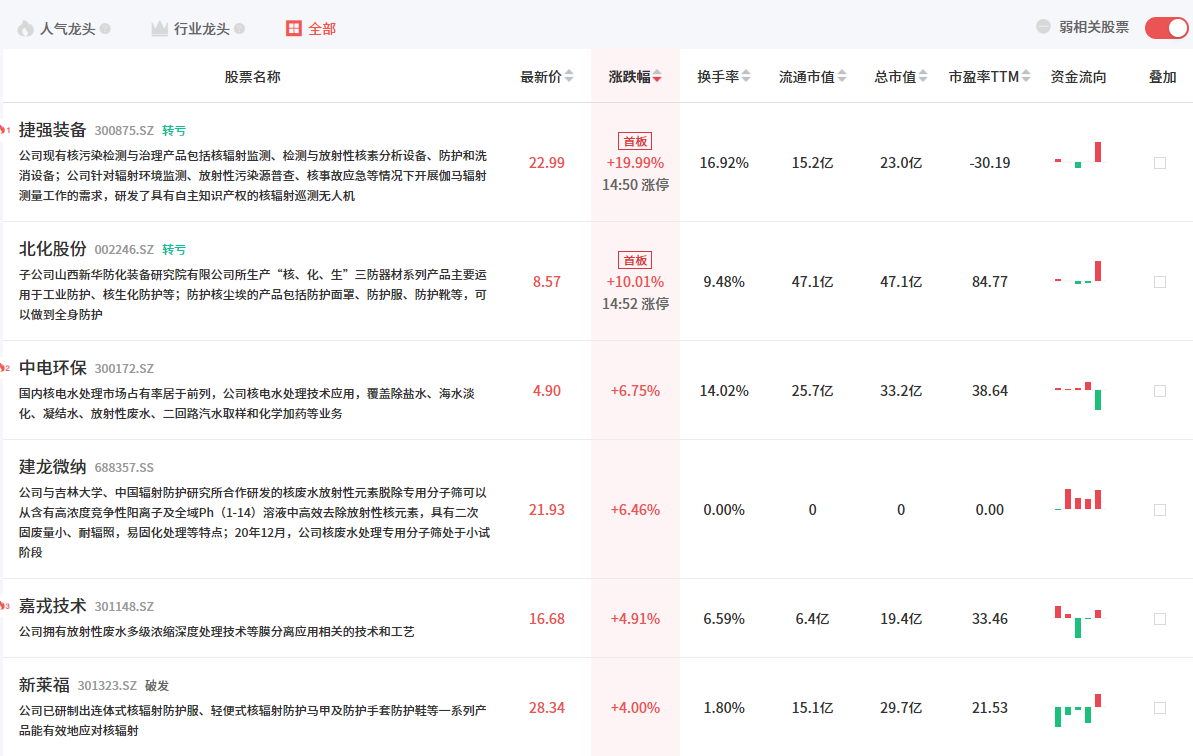The width and height of the screenshot is (1193, 756).
Task: Click the 首板 badge for 北化股份
Action: click(x=635, y=260)
